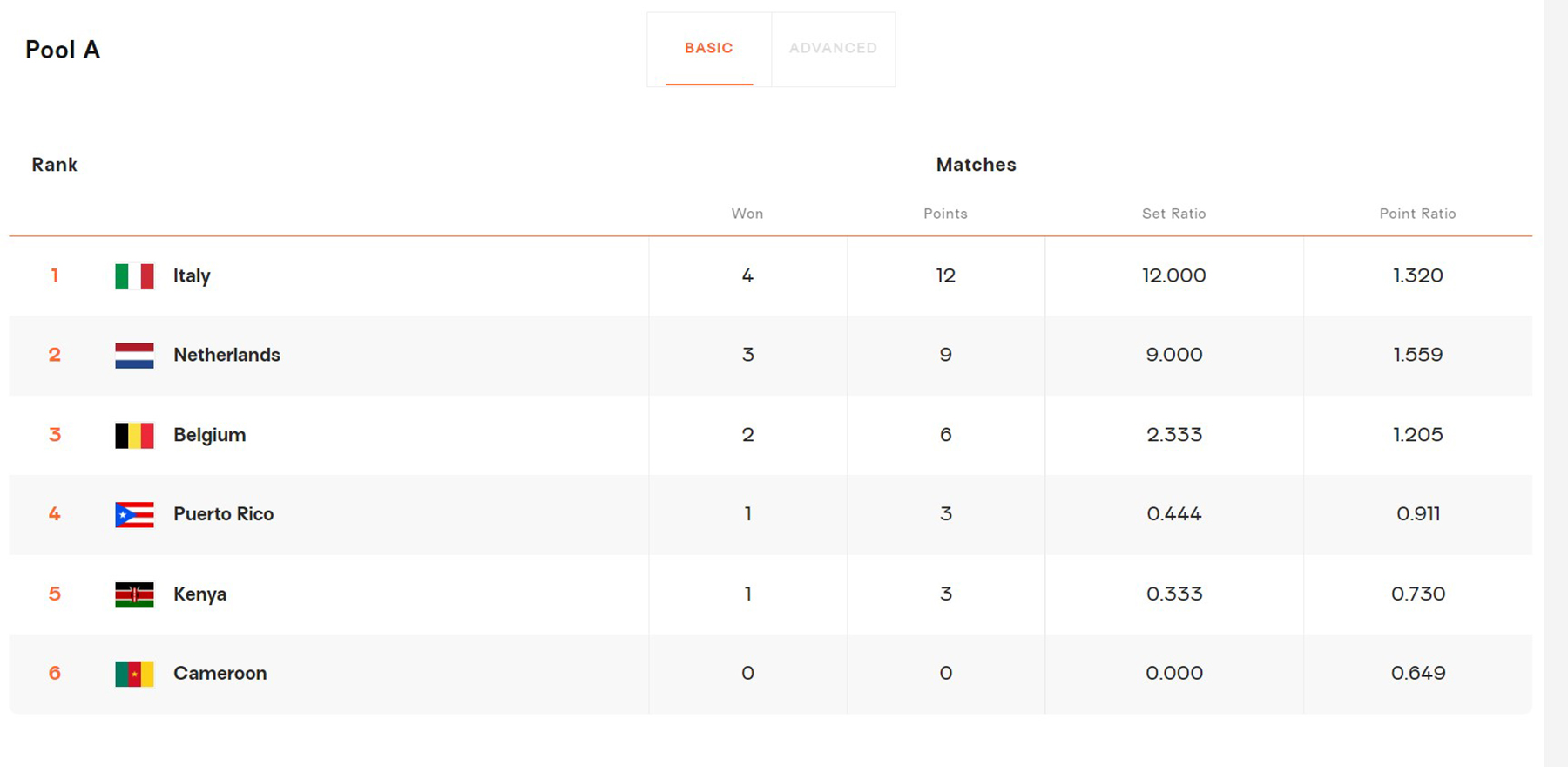Click the Italy flag icon
The width and height of the screenshot is (1568, 767).
(x=134, y=276)
